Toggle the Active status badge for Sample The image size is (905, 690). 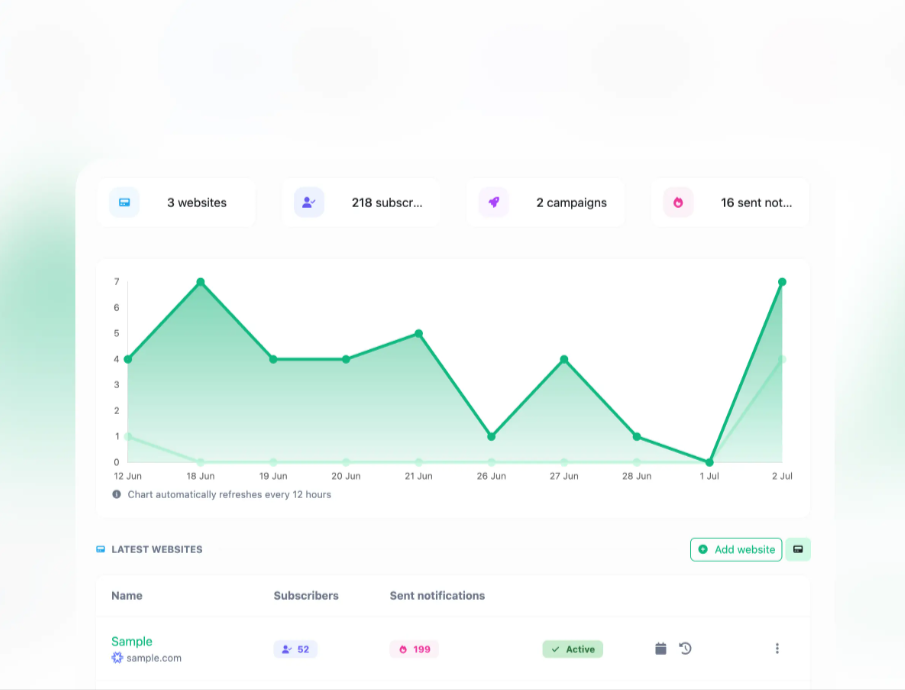[x=572, y=649]
